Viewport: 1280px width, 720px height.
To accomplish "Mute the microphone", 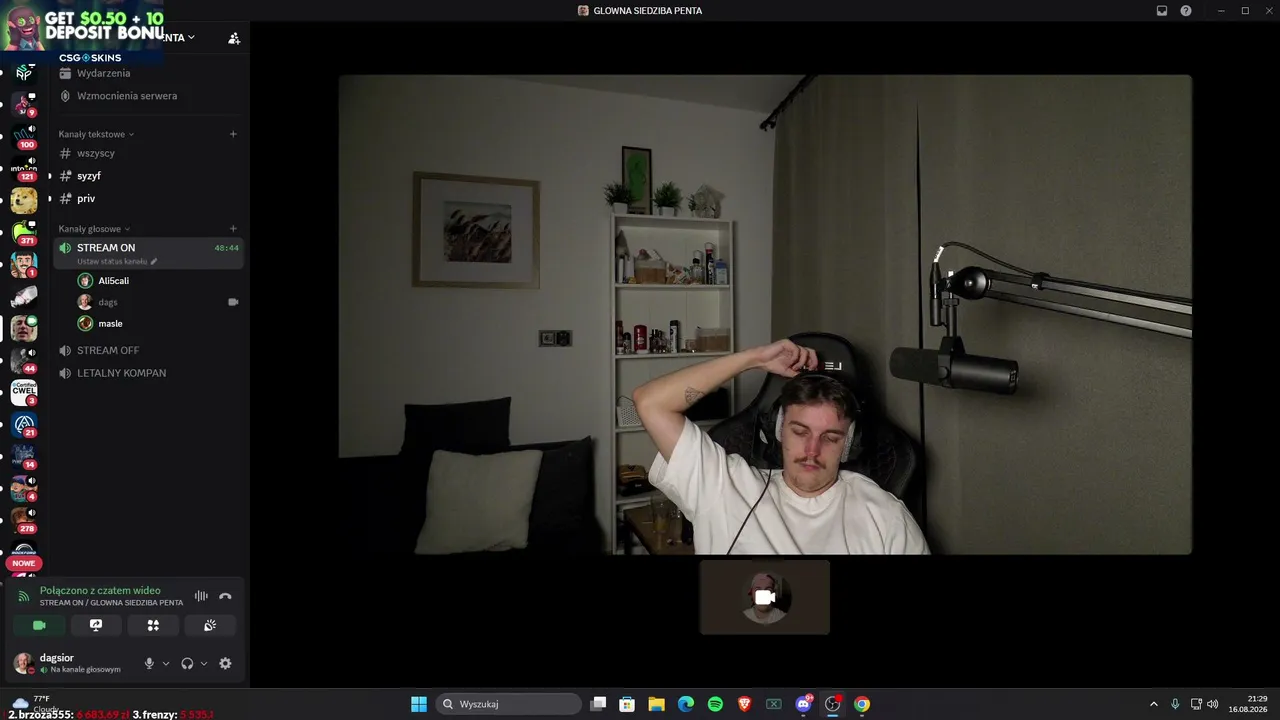I will point(149,663).
